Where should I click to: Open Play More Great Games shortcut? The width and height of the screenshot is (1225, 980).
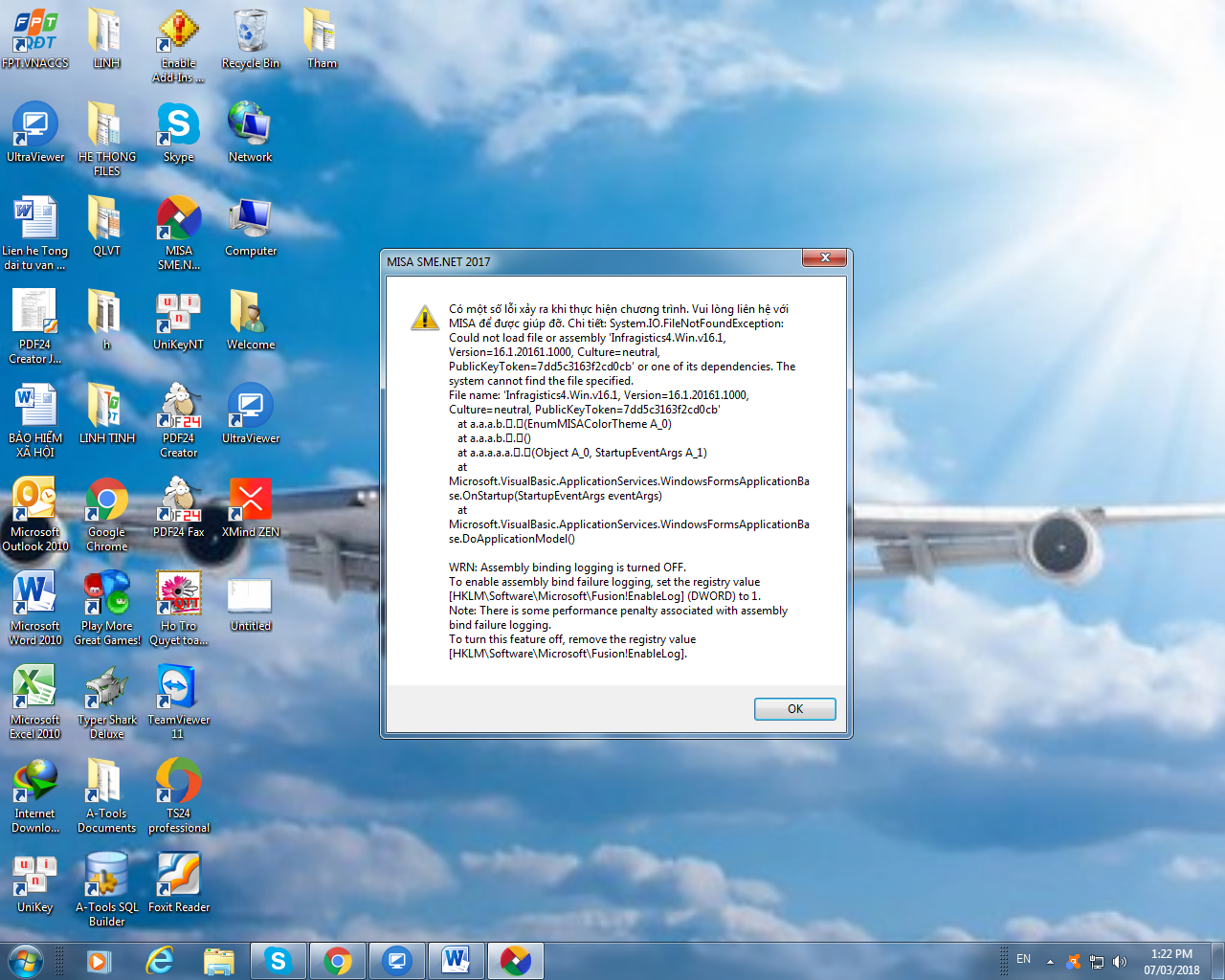click(x=106, y=608)
